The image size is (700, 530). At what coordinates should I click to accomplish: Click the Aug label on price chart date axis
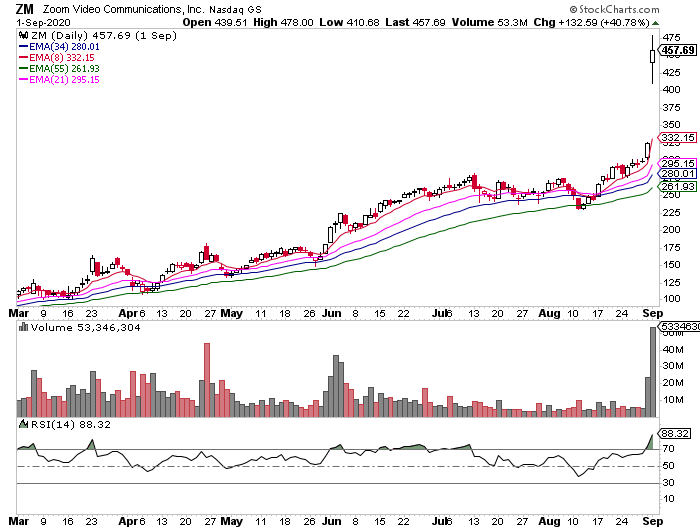549,313
